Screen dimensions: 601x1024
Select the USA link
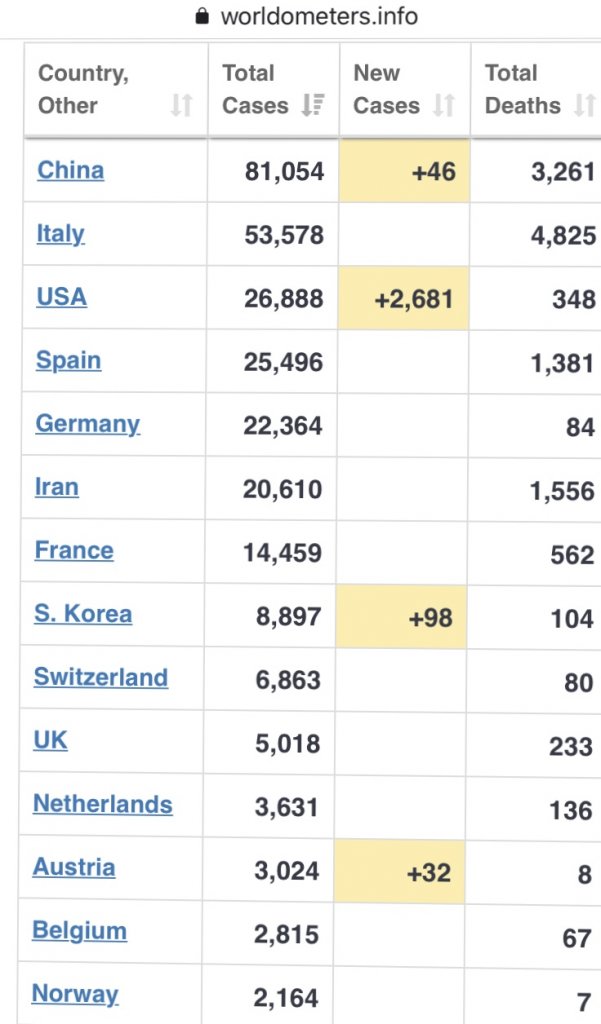61,297
